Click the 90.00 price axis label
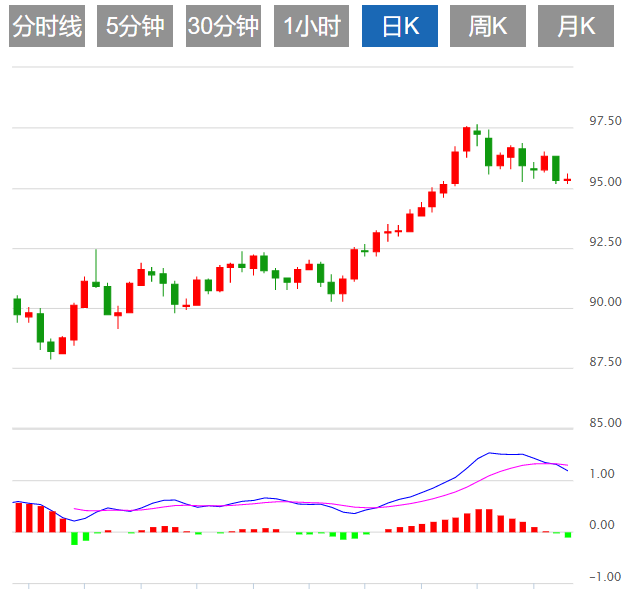The width and height of the screenshot is (629, 589). [x=606, y=302]
